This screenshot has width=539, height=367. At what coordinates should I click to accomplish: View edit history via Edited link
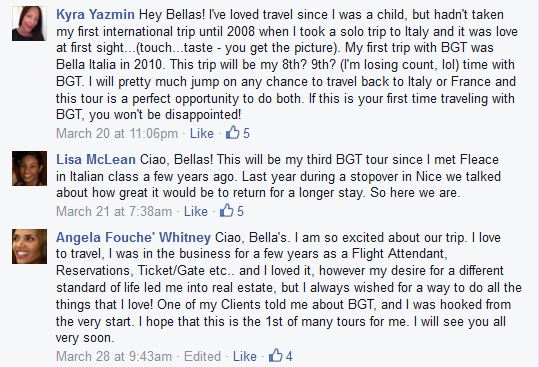pyautogui.click(x=202, y=356)
